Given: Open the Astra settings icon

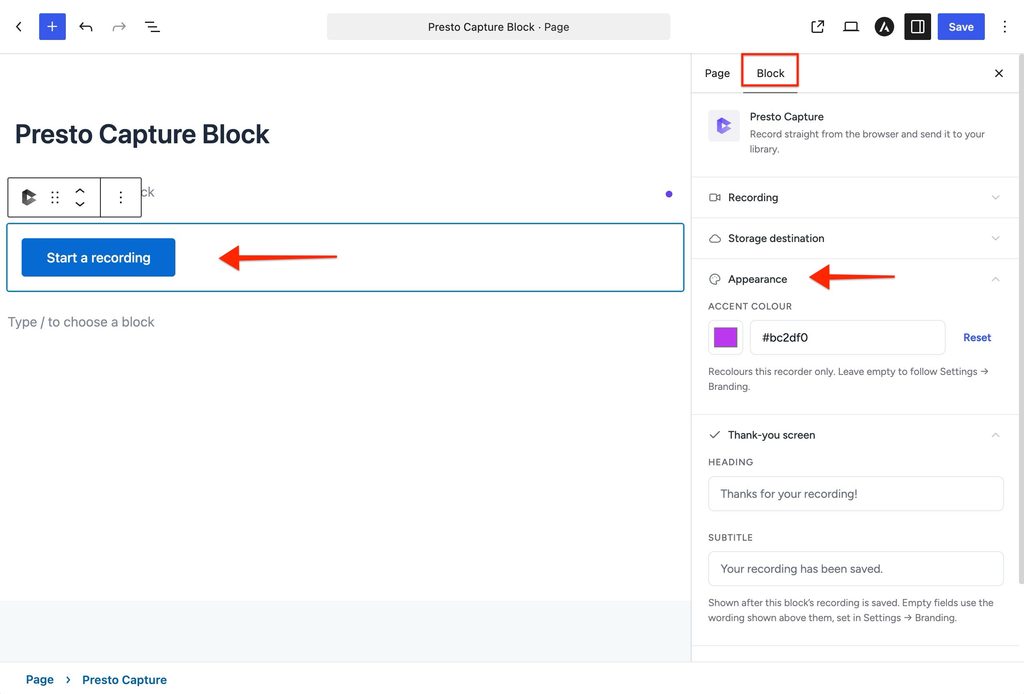Looking at the screenshot, I should 884,27.
